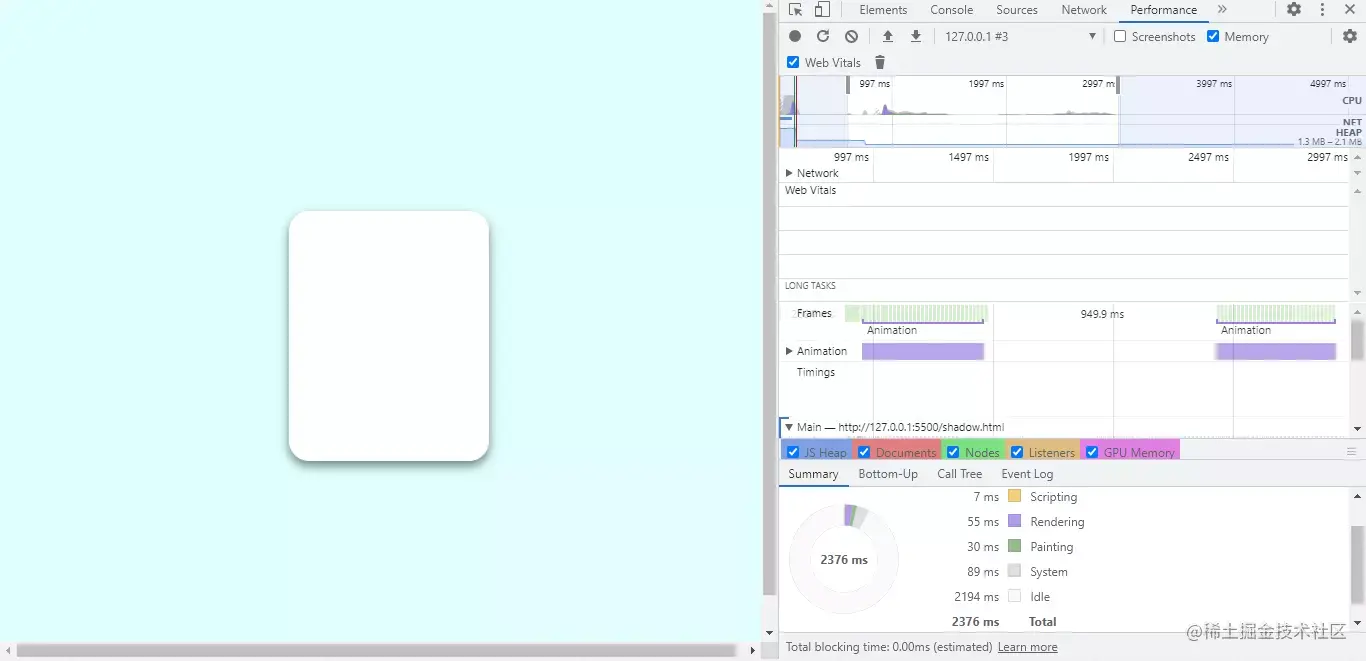
Task: Open the 127.0.0.1 #3 recording dropdown
Action: [x=1019, y=36]
